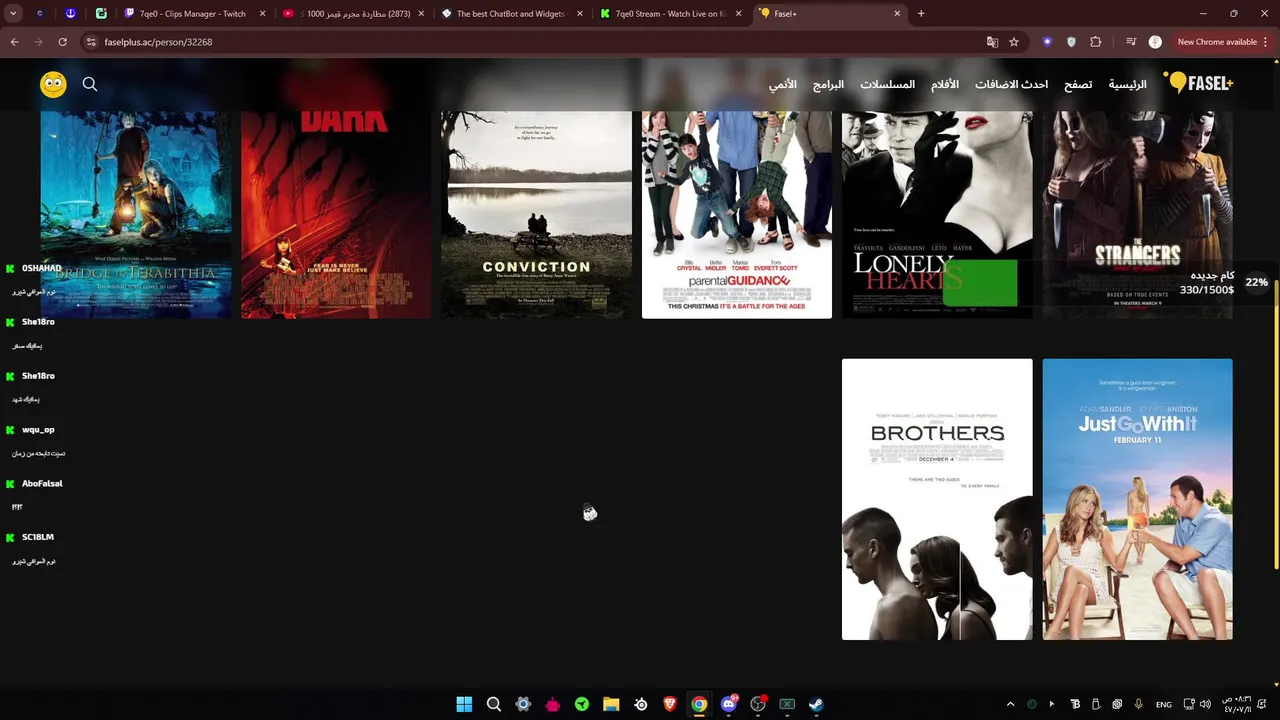Open Steam from taskbar
The image size is (1280, 720).
click(x=816, y=704)
